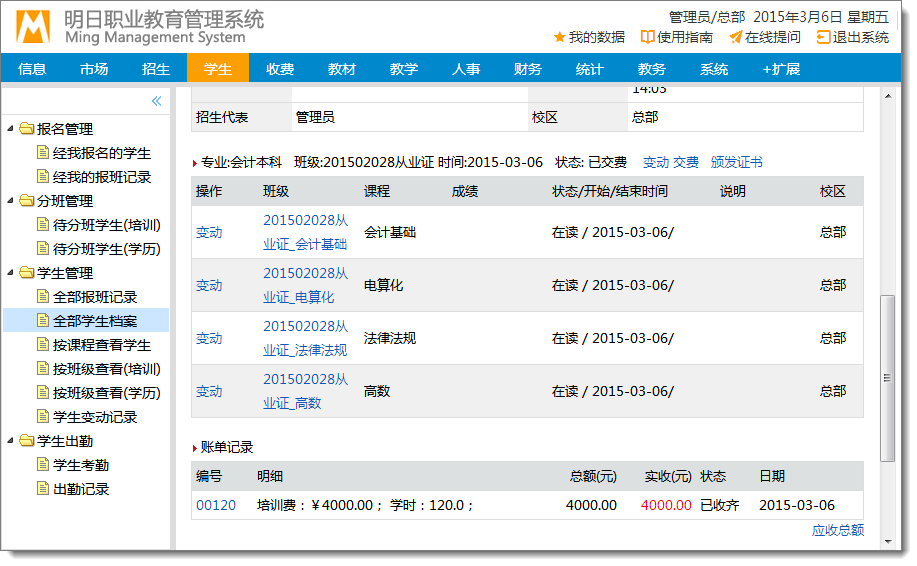Open 学生变动记录 in the sidebar
The image size is (917, 566).
tap(95, 417)
